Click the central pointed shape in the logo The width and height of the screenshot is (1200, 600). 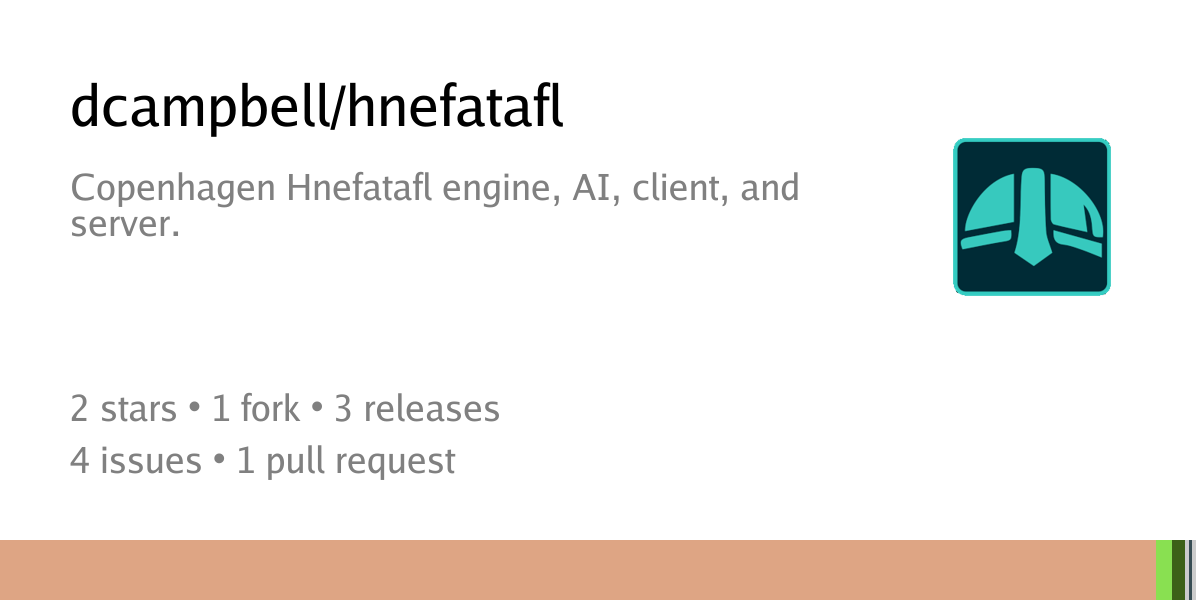[x=1032, y=220]
